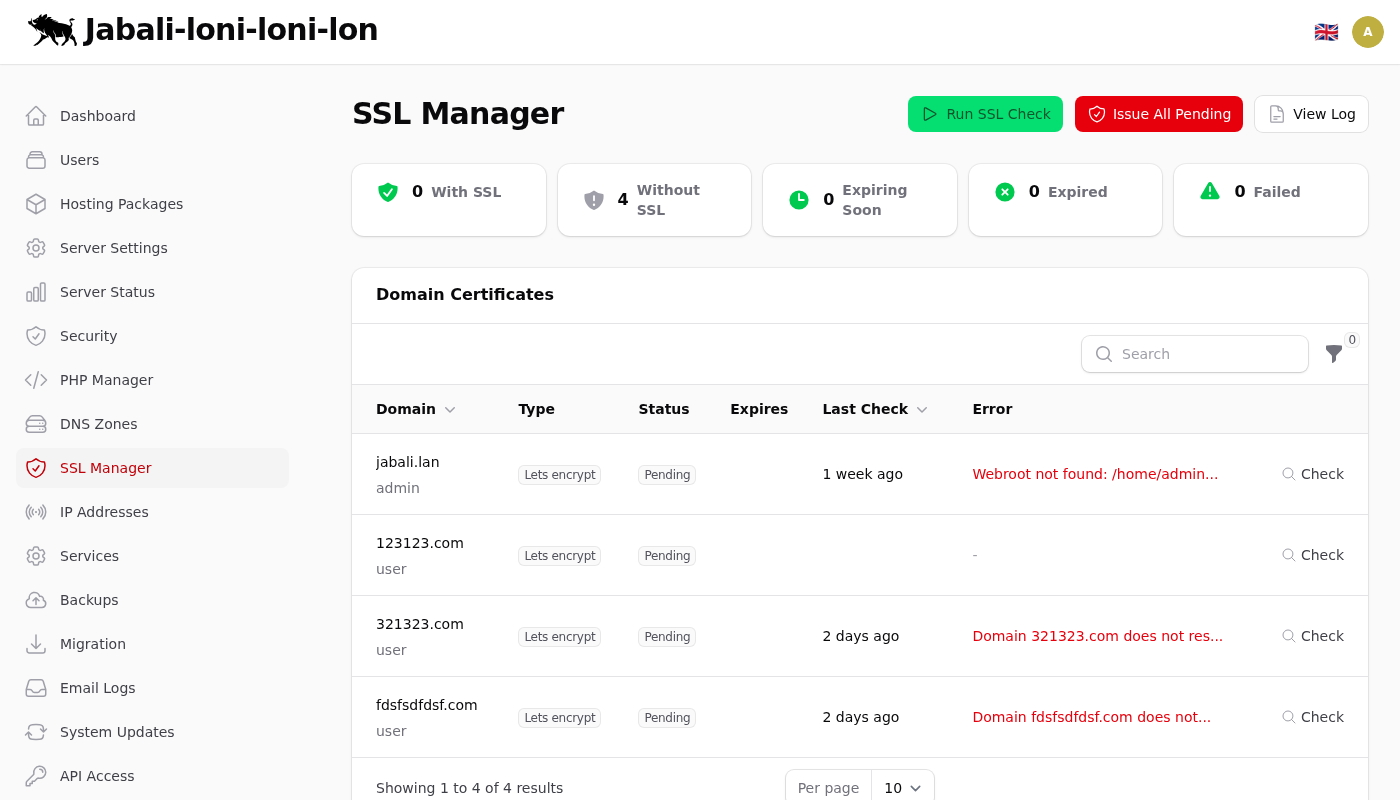Open the View Log button
The image size is (1400, 800).
(x=1311, y=114)
